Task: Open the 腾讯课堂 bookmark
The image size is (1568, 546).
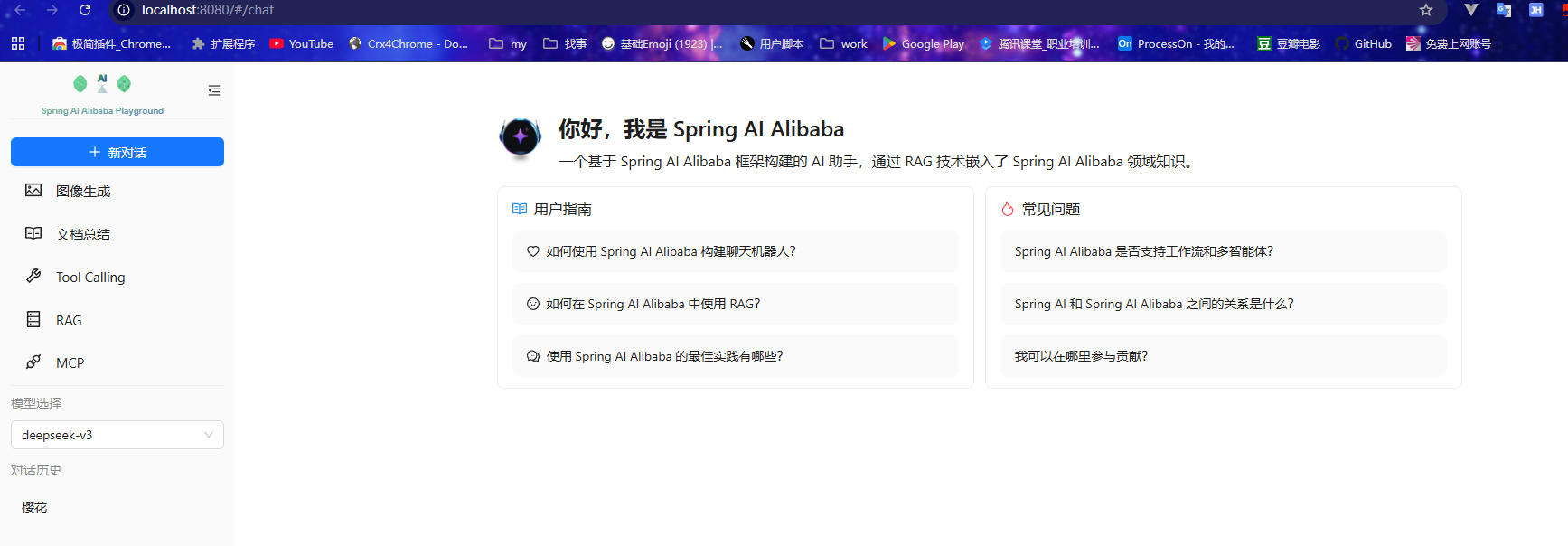Action: point(1039,43)
